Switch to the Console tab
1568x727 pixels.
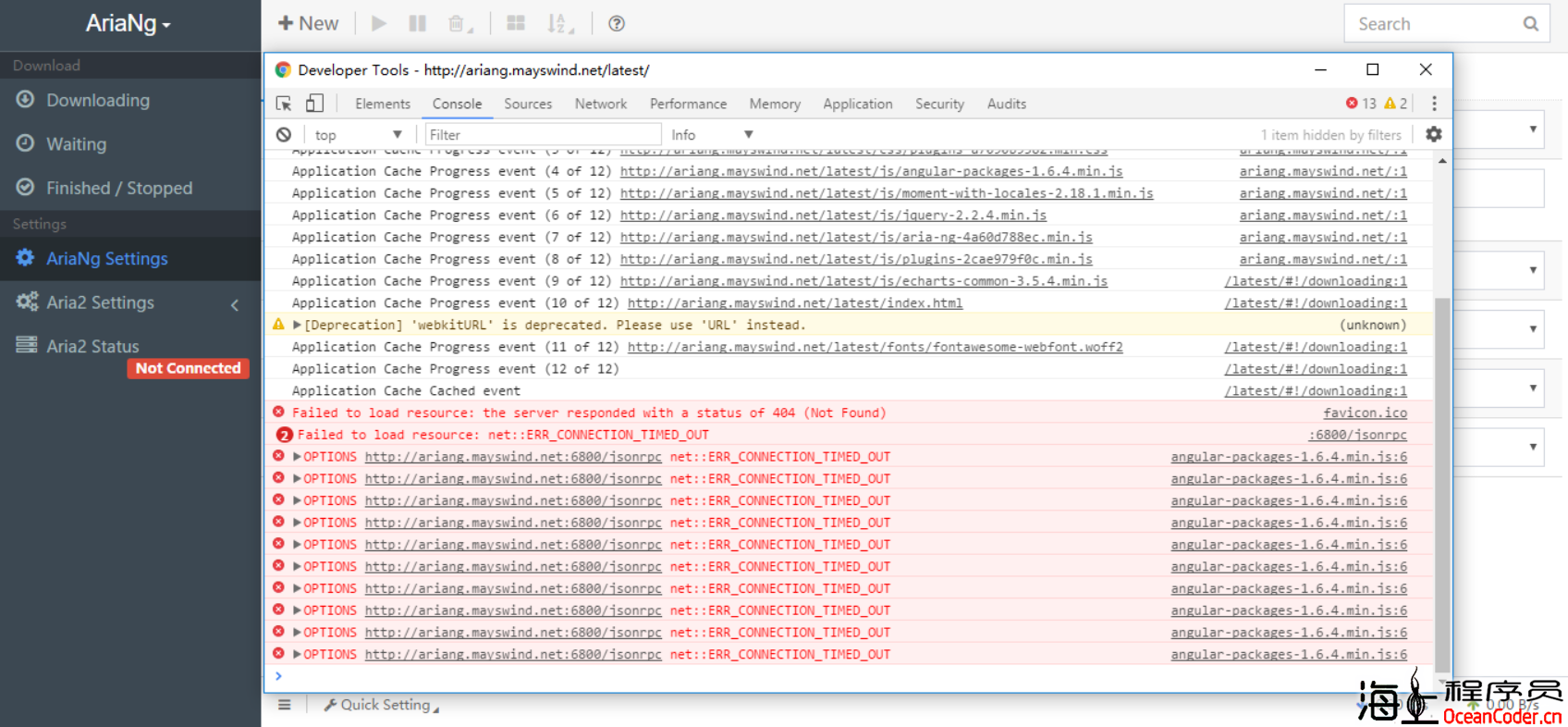click(457, 104)
